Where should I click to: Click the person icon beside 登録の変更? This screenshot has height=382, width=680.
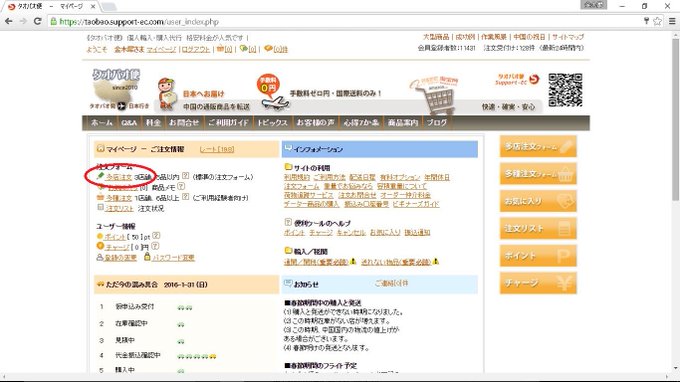pos(100,257)
